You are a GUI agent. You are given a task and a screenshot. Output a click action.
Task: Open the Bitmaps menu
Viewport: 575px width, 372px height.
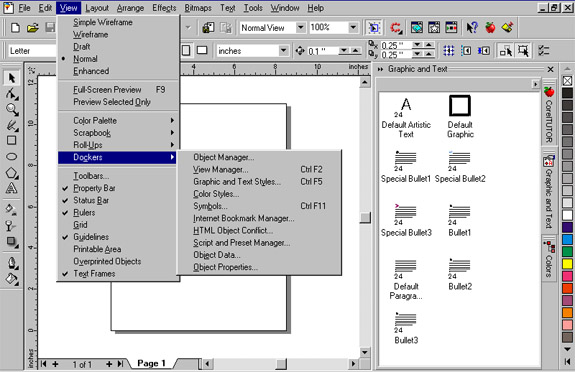click(x=198, y=8)
